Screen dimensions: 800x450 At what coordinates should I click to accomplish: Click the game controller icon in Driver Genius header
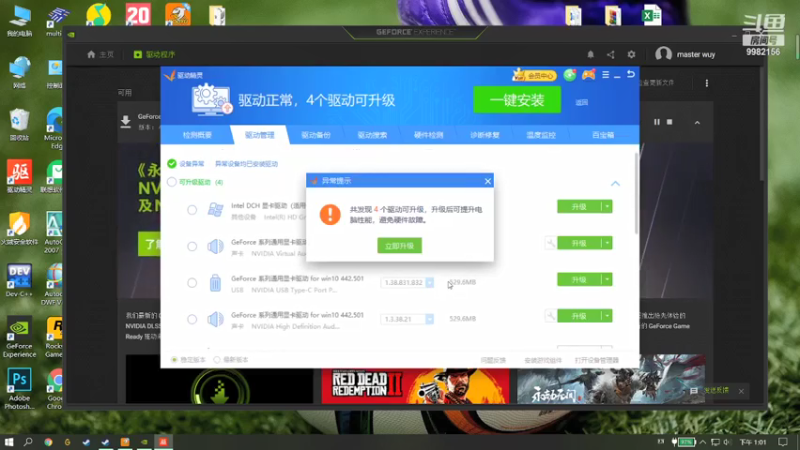pyautogui.click(x=588, y=75)
